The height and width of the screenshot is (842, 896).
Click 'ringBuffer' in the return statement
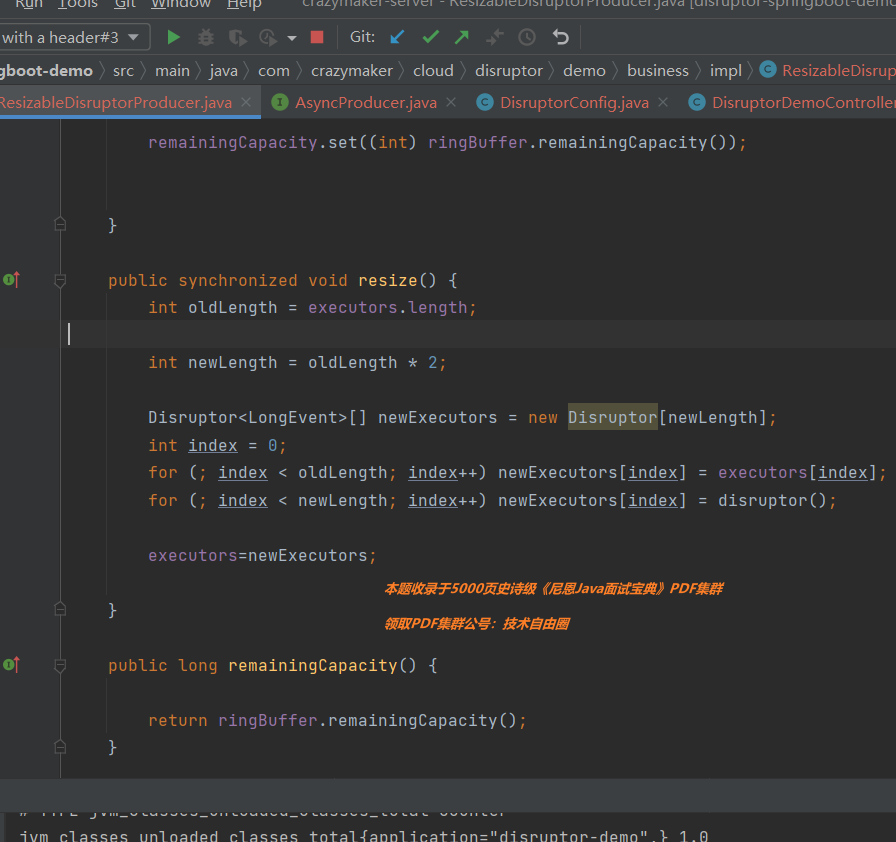click(x=267, y=721)
